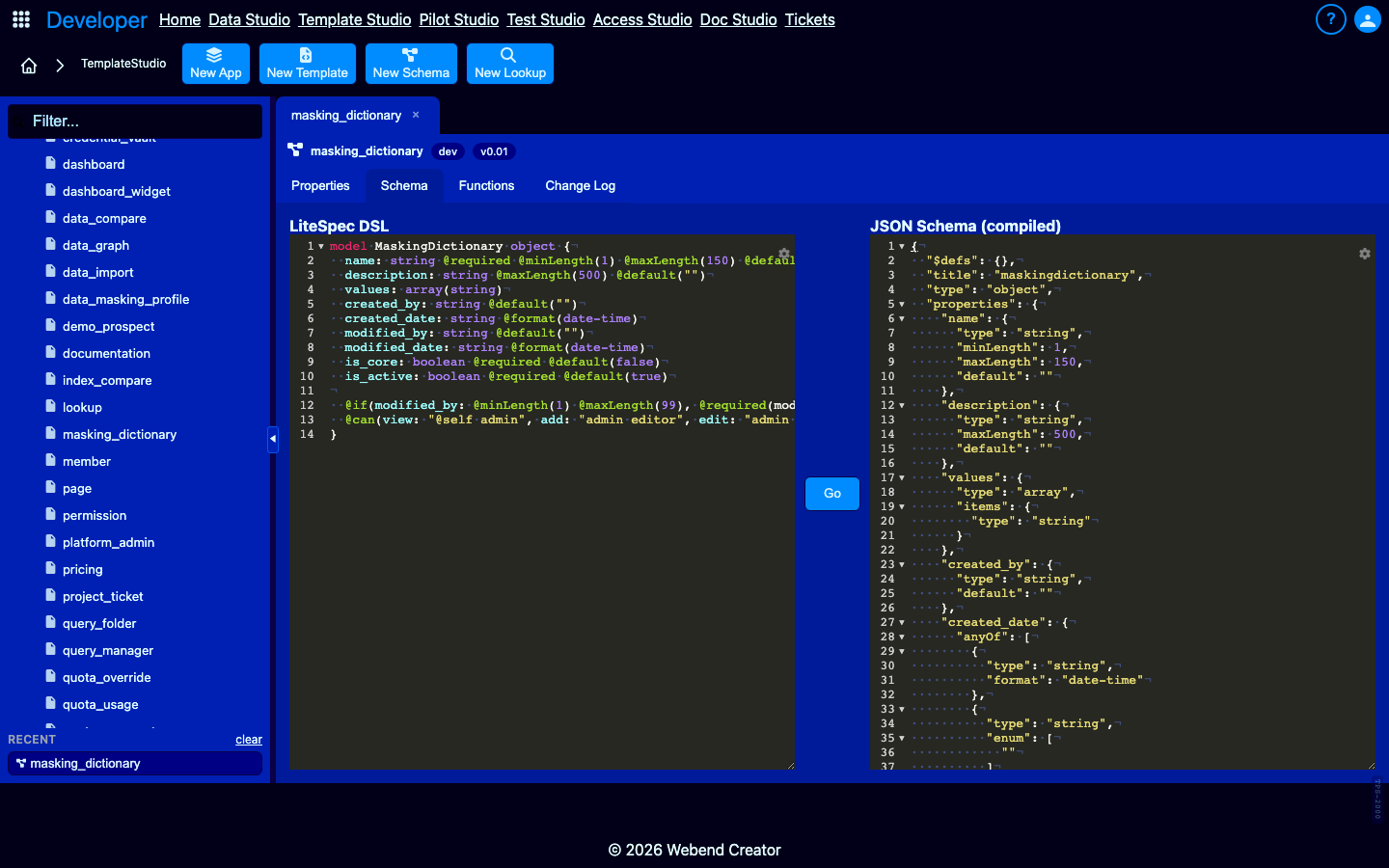Click file icon next to data_compare
This screenshot has width=1389, height=868.
pyautogui.click(x=50, y=218)
